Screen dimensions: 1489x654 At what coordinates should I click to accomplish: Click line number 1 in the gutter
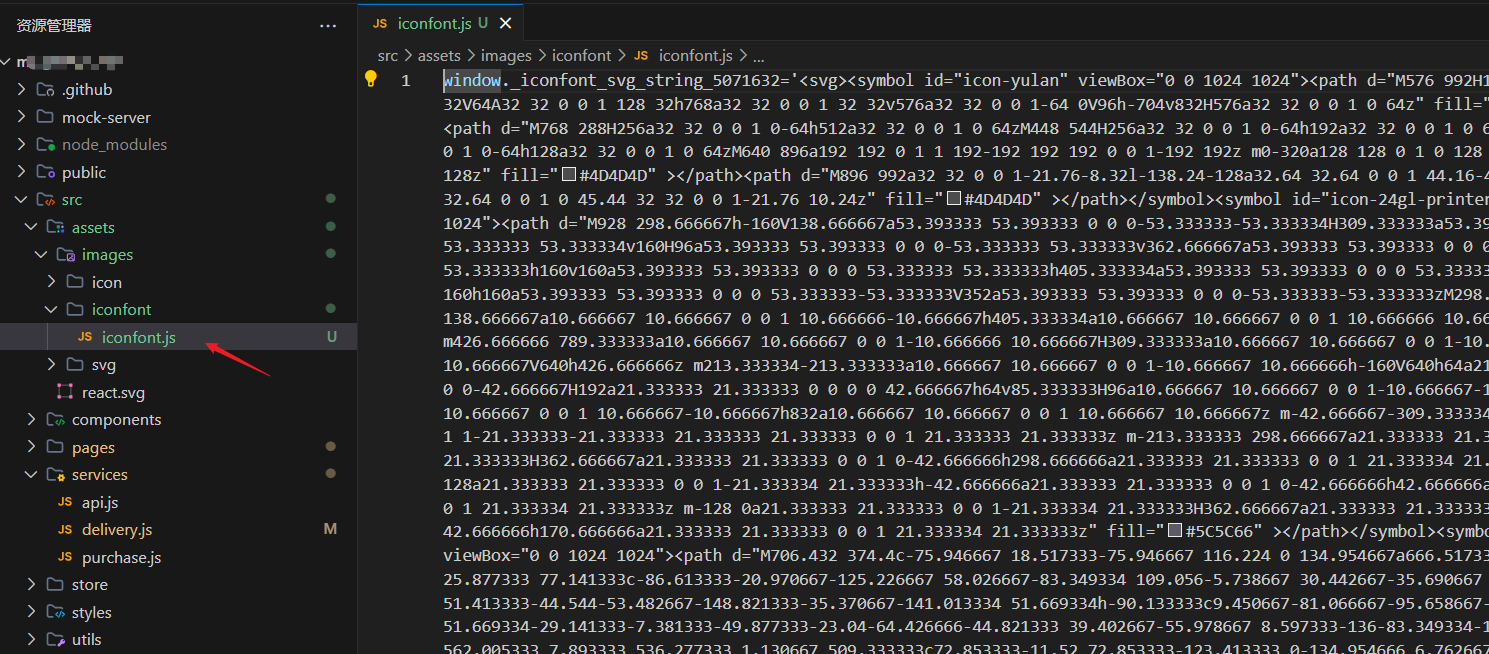click(406, 81)
